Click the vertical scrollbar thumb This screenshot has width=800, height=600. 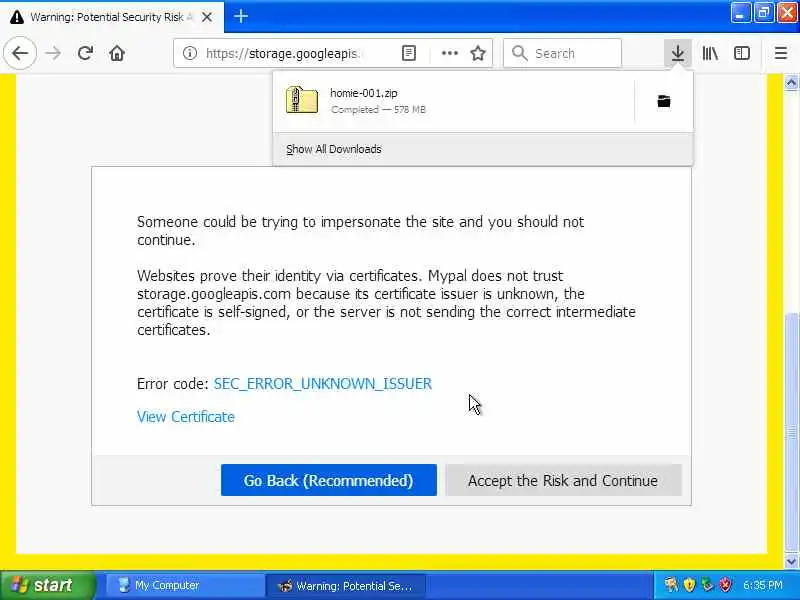791,433
